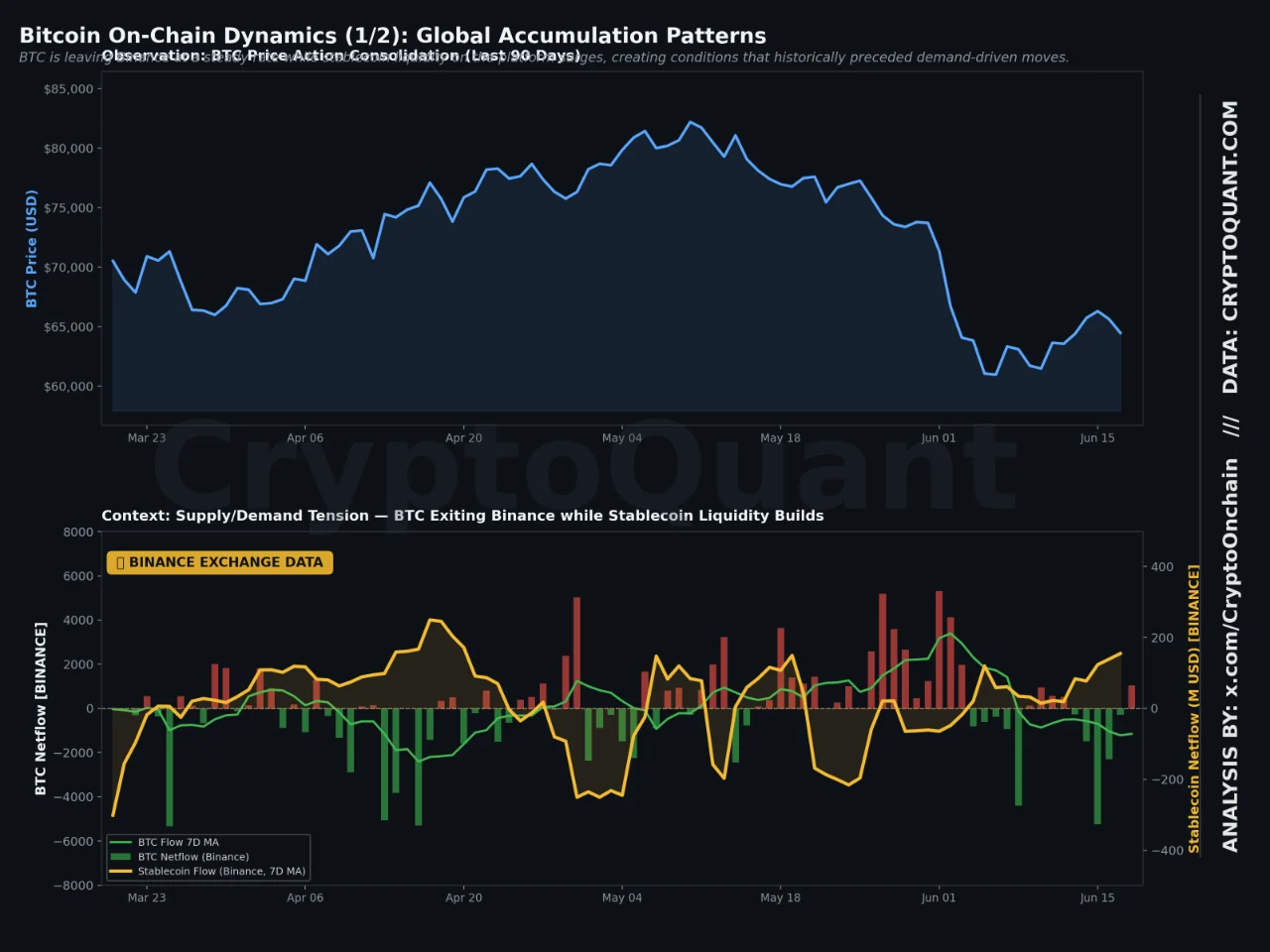Select 'Jun 01' under the netflow chart

pyautogui.click(x=939, y=898)
